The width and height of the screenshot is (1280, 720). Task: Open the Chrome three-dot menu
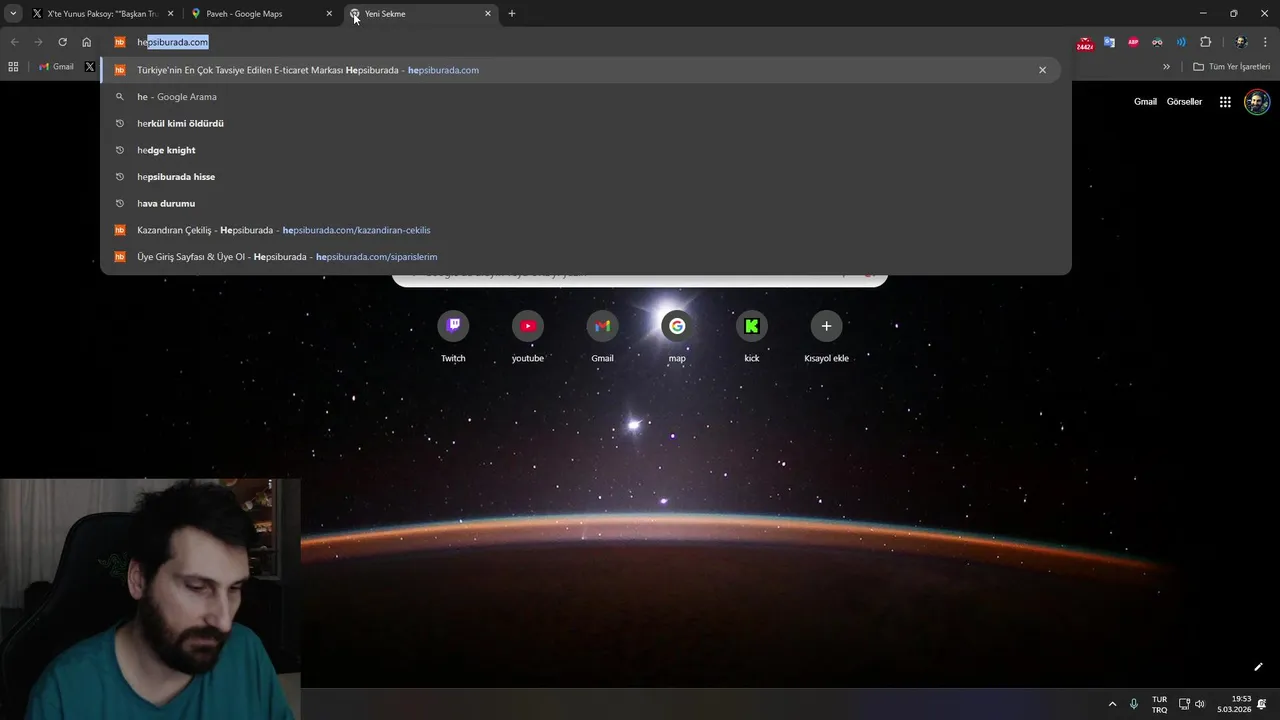[1266, 42]
